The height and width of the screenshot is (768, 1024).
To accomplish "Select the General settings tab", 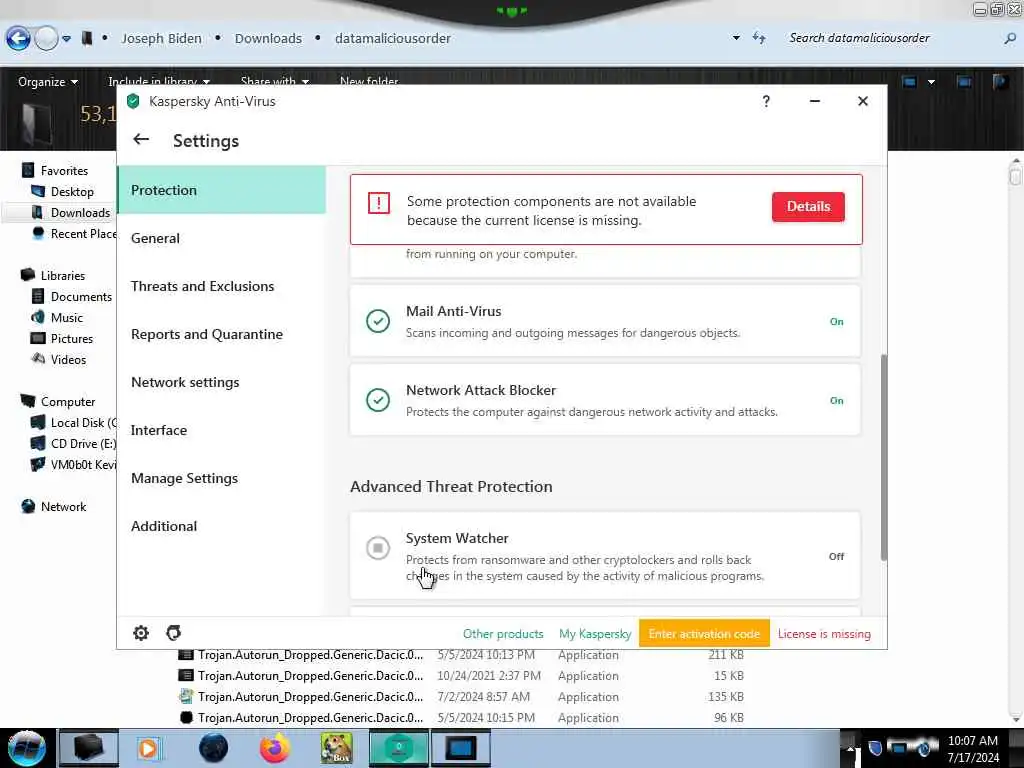I will [x=221, y=238].
